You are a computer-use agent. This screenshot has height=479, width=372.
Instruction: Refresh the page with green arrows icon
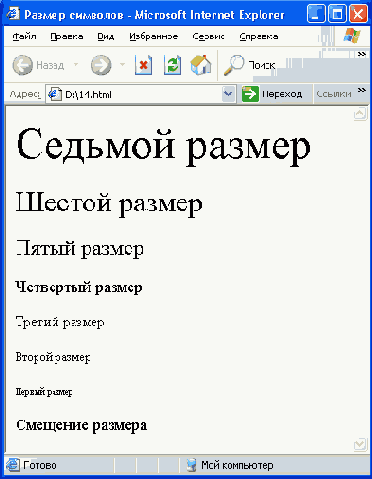172,65
